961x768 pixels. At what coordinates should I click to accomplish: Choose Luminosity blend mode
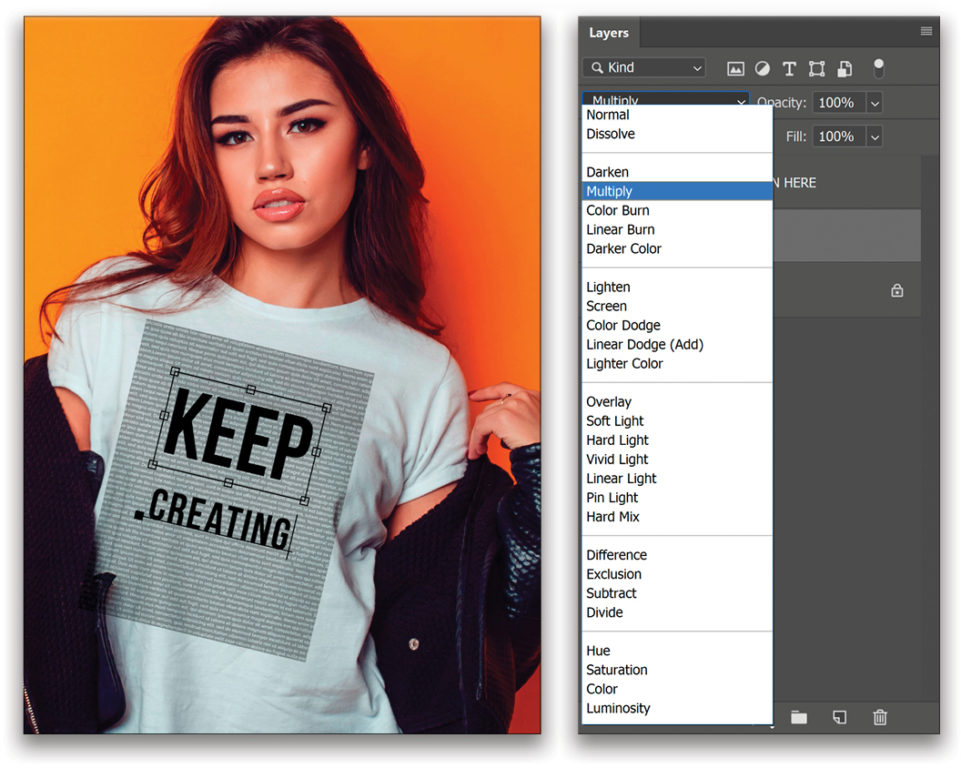[x=617, y=708]
